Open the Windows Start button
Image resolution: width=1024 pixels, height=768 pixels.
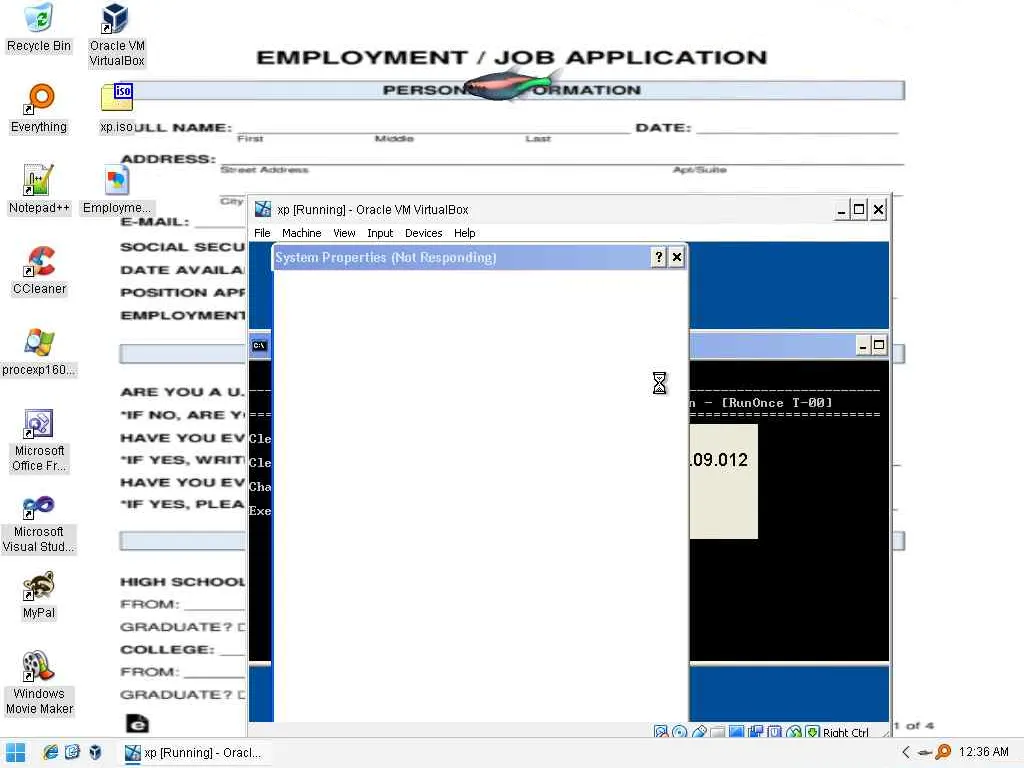[x=15, y=753]
